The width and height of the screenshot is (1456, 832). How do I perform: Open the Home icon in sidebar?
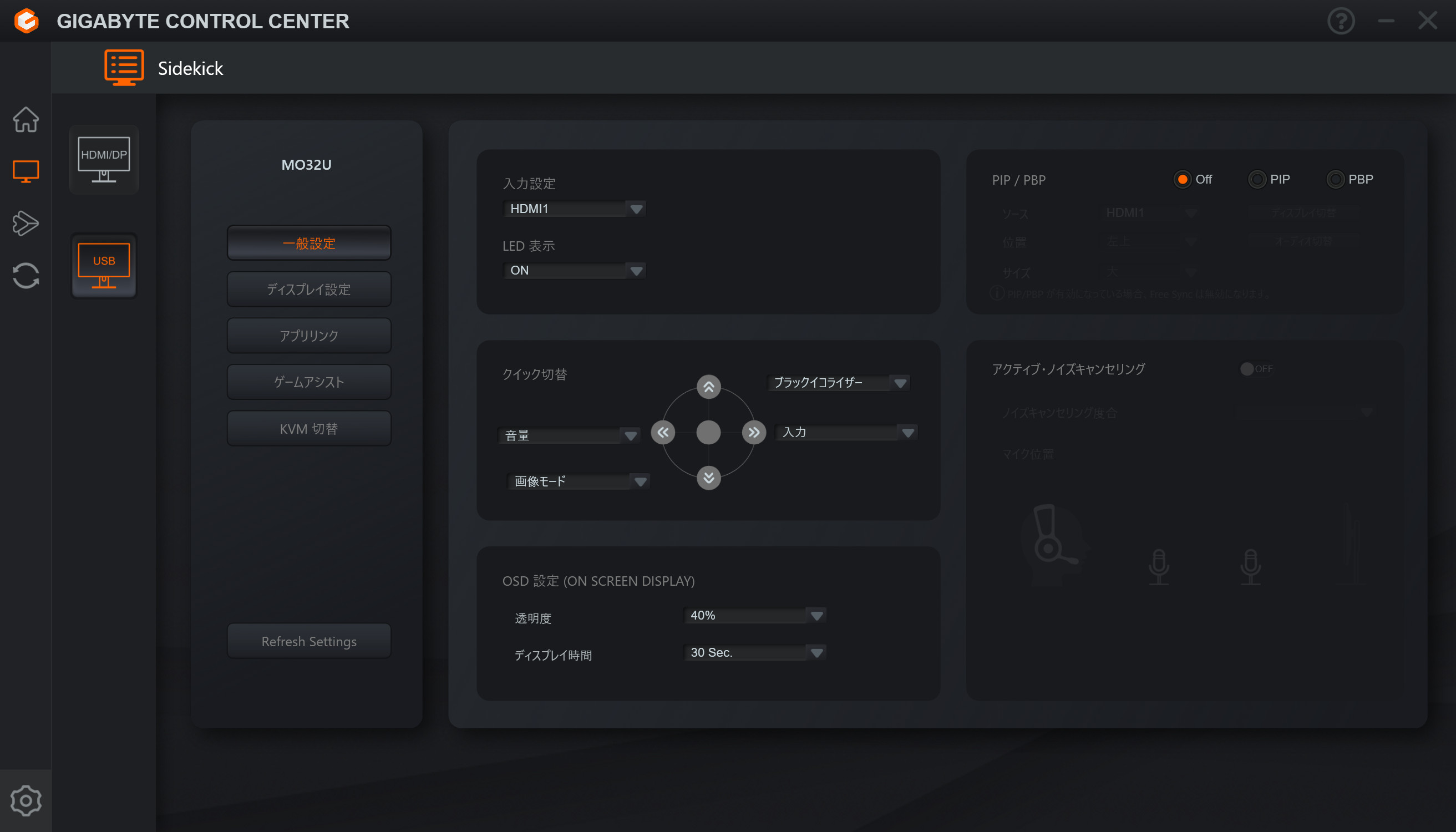point(26,119)
